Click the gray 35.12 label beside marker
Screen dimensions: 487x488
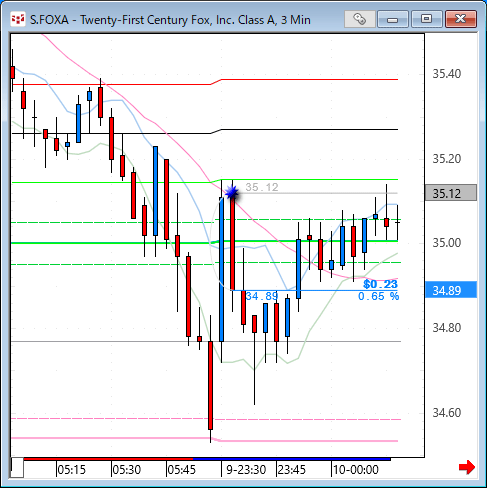(262, 187)
